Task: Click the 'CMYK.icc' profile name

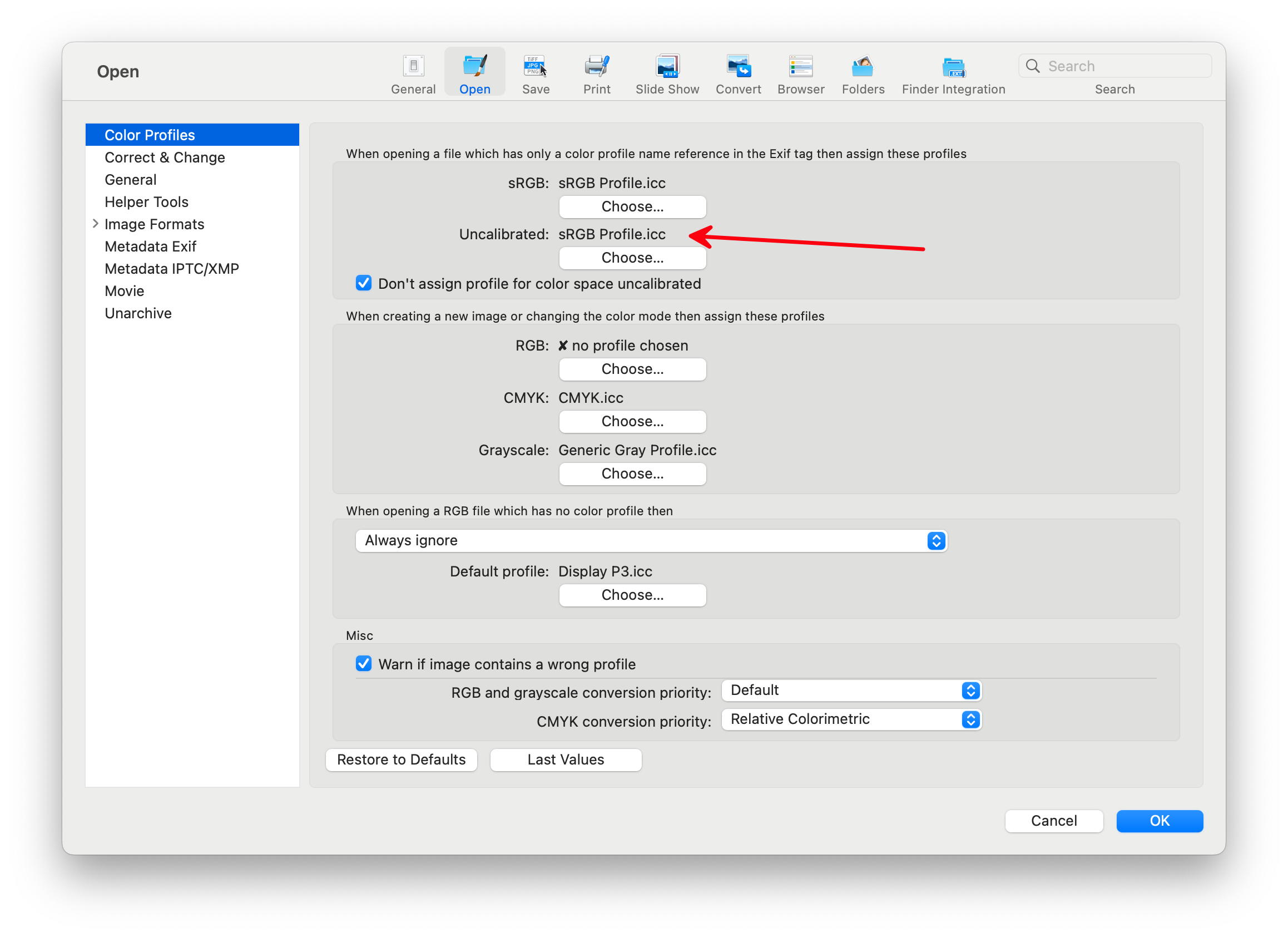Action: [591, 398]
